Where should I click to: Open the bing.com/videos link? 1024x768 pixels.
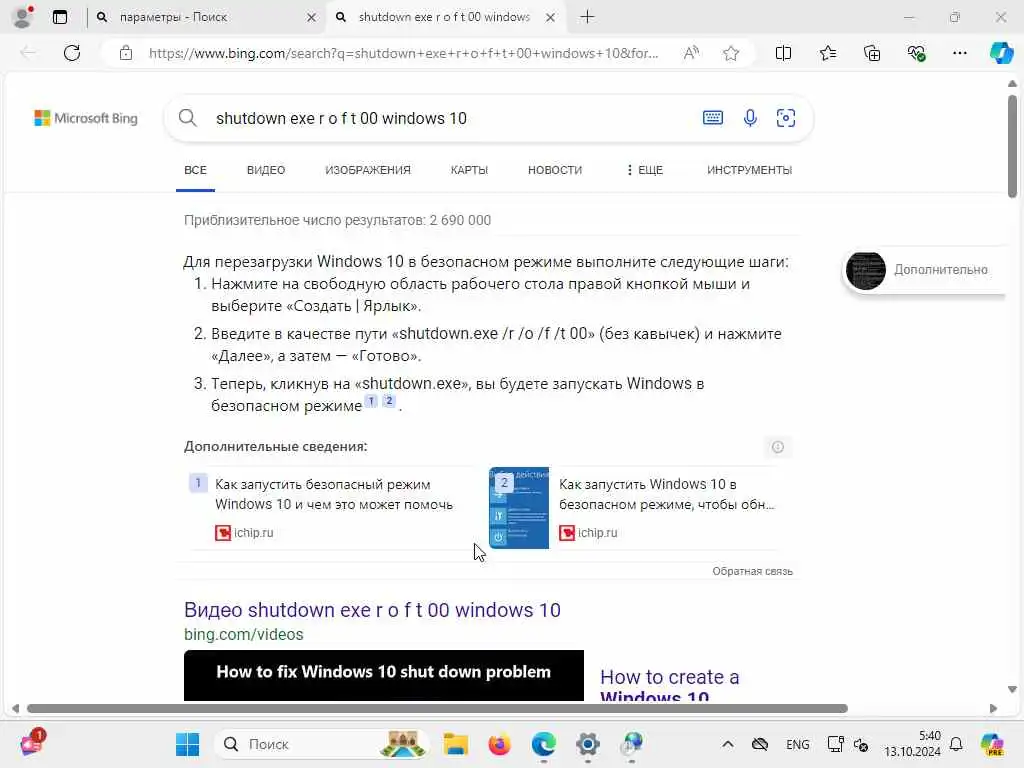point(244,635)
